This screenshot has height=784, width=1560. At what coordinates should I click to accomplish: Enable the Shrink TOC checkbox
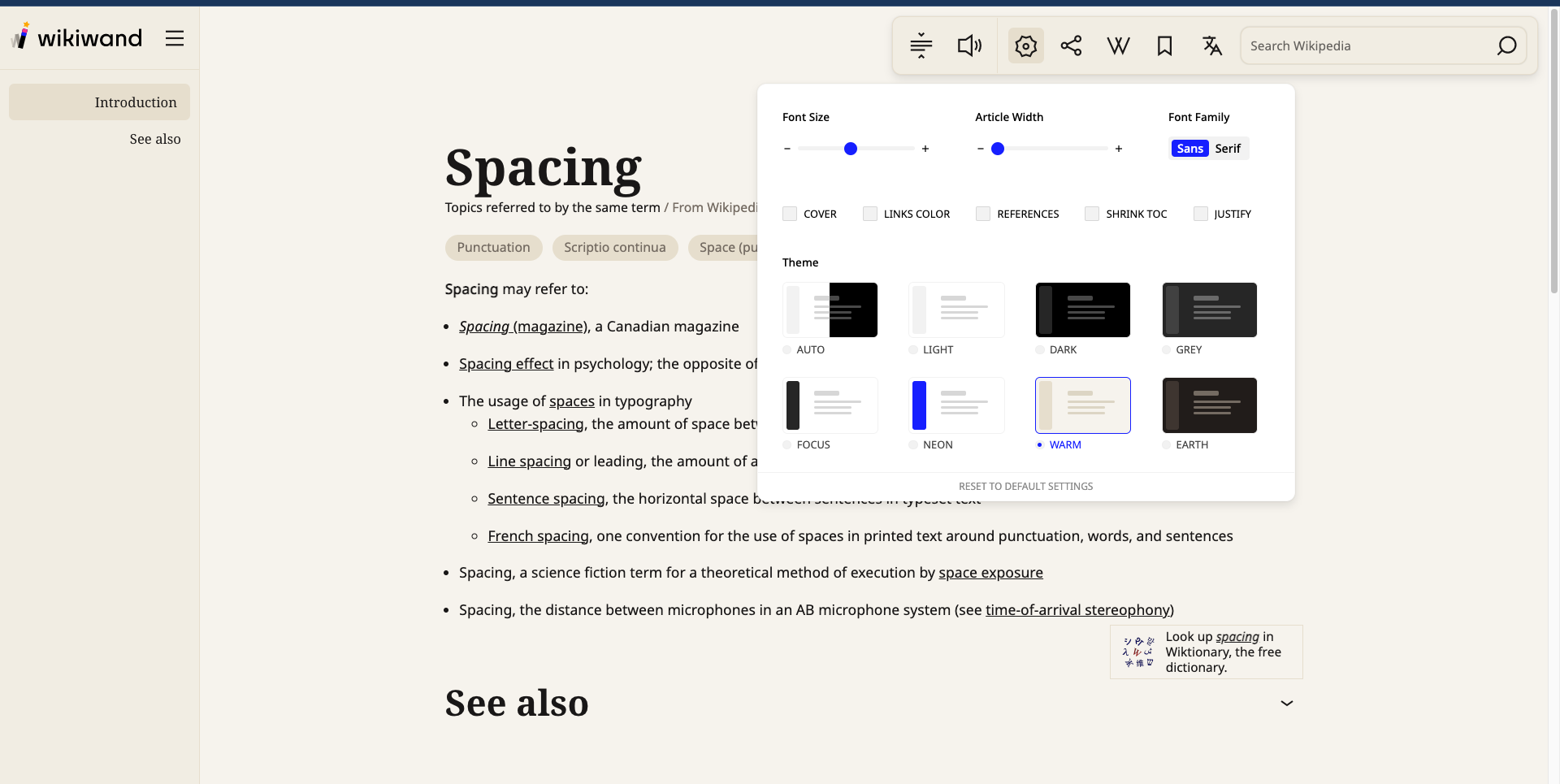[1092, 214]
